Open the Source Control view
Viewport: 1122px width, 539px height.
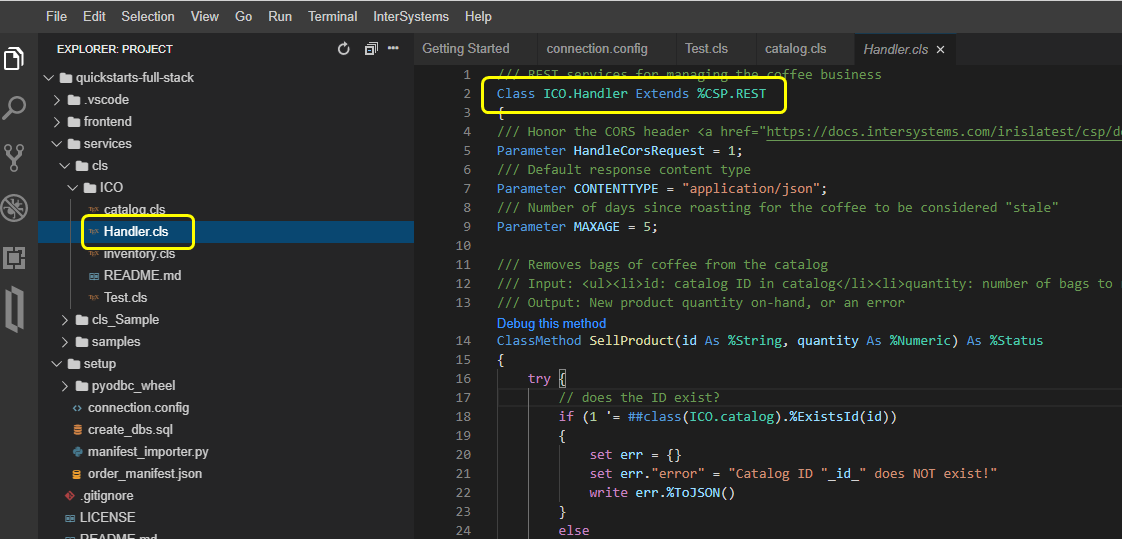point(14,157)
